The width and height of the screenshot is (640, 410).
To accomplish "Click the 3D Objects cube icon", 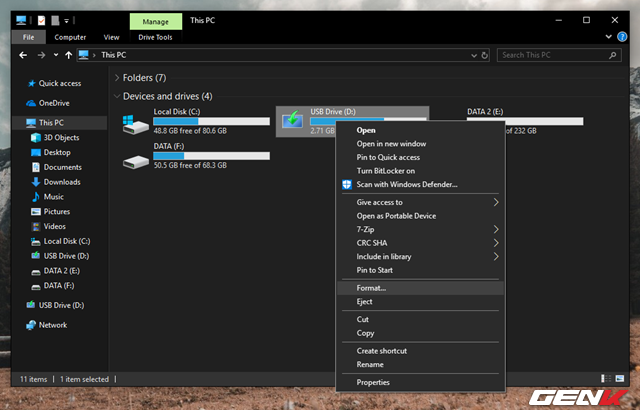I will tap(36, 137).
